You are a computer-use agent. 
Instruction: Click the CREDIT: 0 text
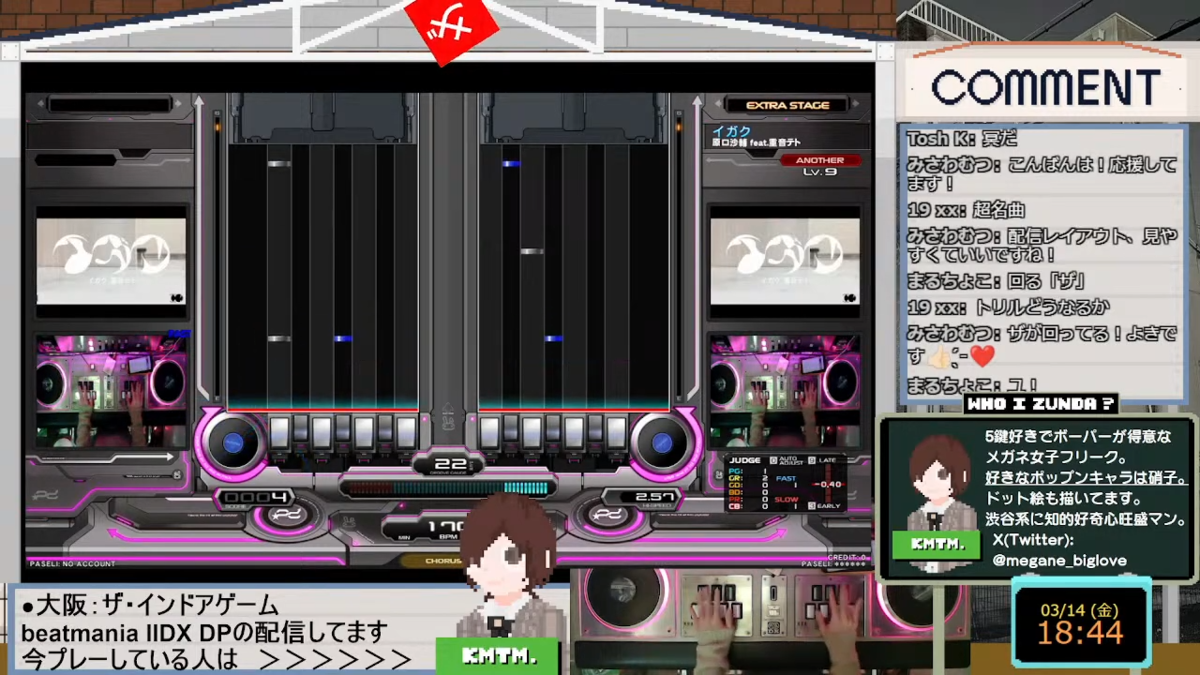click(848, 557)
